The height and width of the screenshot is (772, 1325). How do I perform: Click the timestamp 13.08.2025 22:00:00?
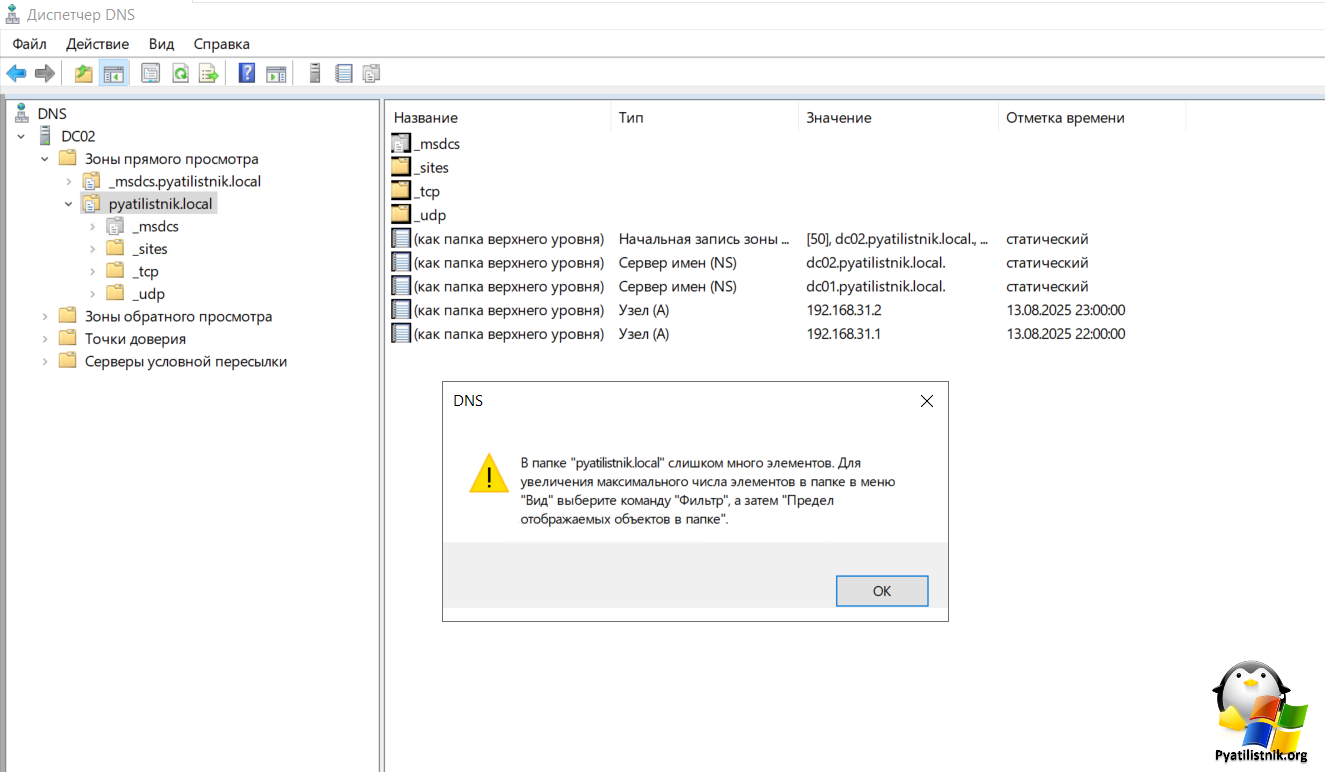click(1065, 334)
